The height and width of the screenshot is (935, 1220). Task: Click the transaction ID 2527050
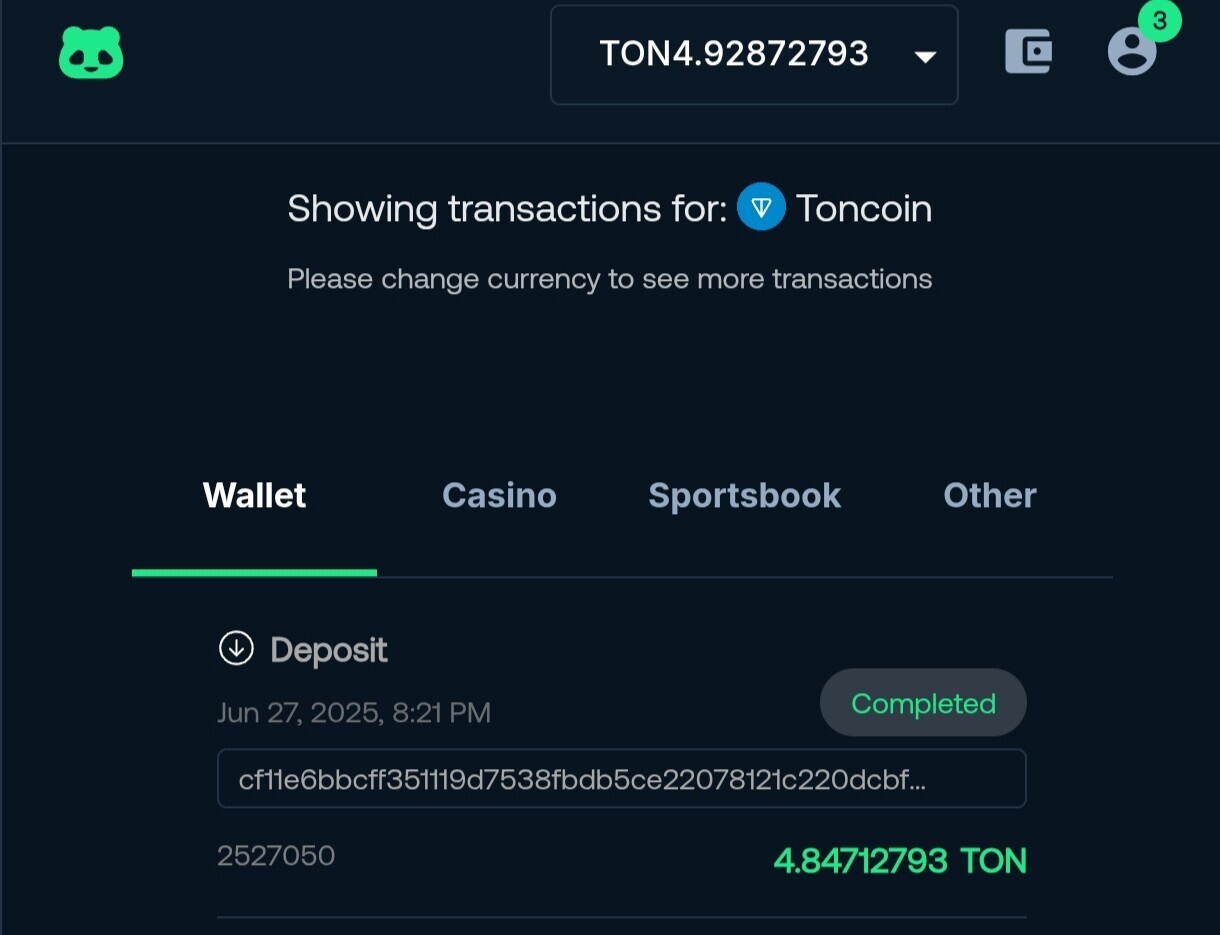pyautogui.click(x=276, y=855)
